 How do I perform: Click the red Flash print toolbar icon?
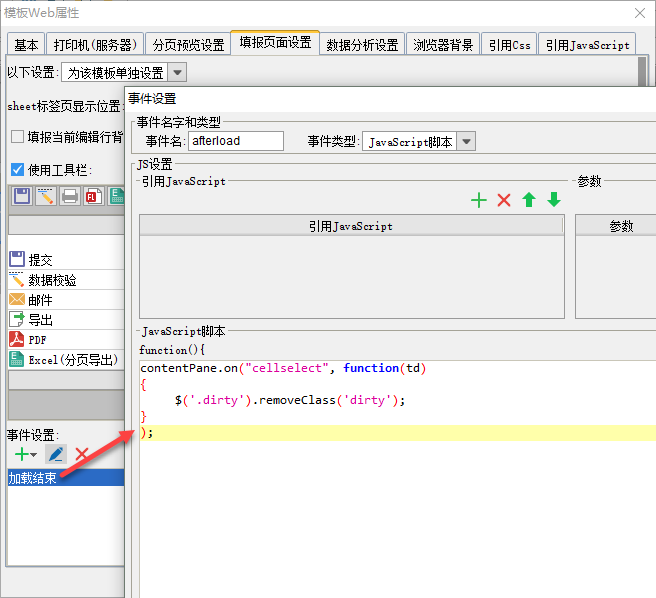[93, 196]
